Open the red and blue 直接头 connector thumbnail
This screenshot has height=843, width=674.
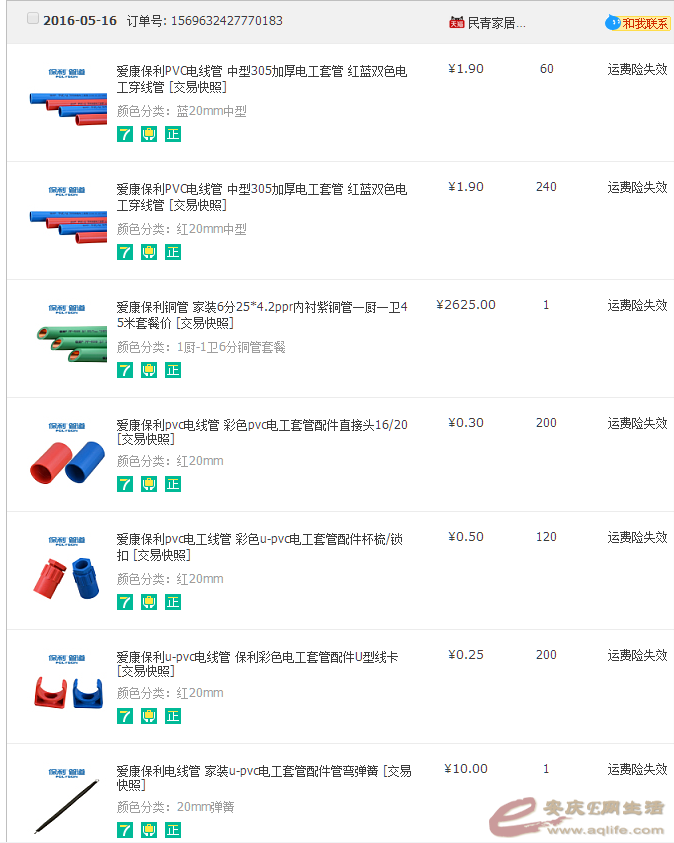point(67,455)
